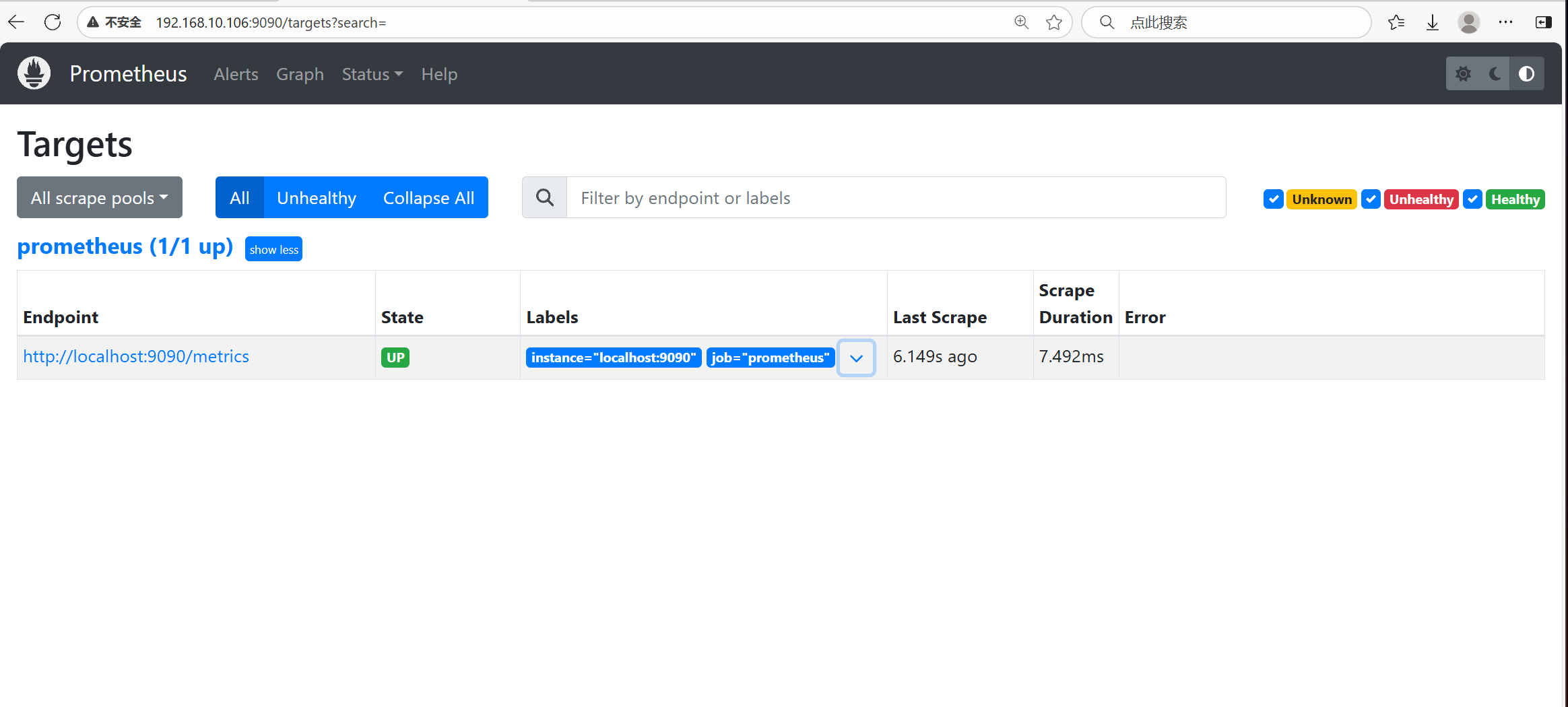Open the favorites list icon

pyautogui.click(x=1396, y=22)
